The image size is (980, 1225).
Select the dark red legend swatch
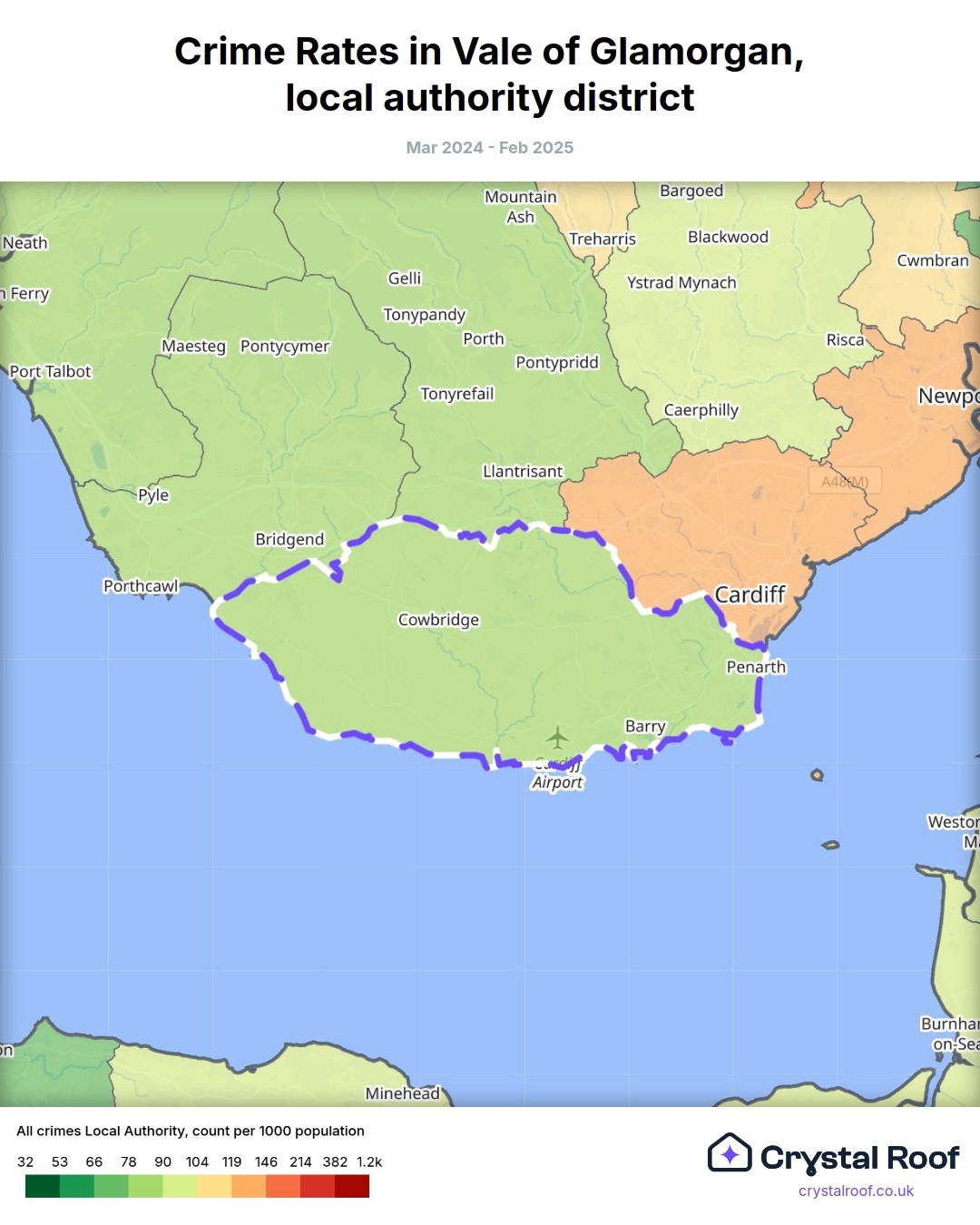(x=352, y=1186)
